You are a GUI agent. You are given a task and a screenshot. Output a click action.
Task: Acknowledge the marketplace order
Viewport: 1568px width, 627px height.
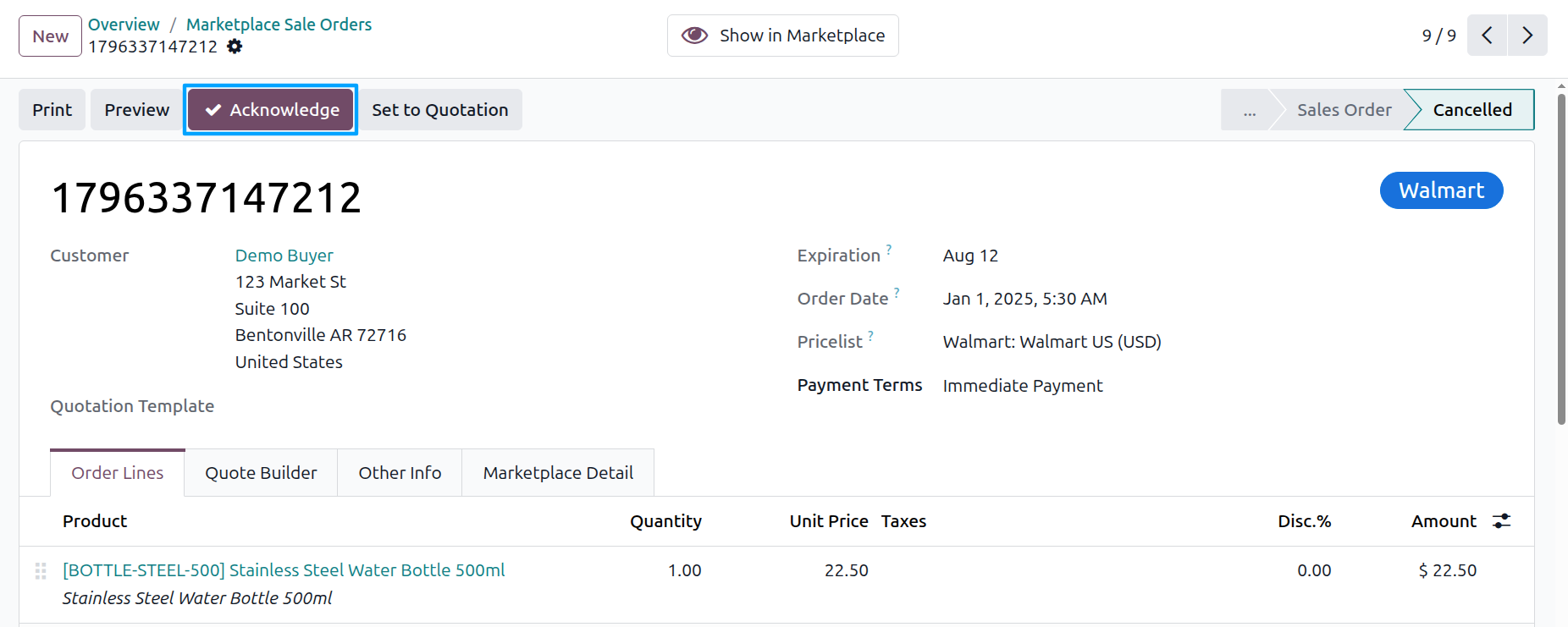pos(271,110)
